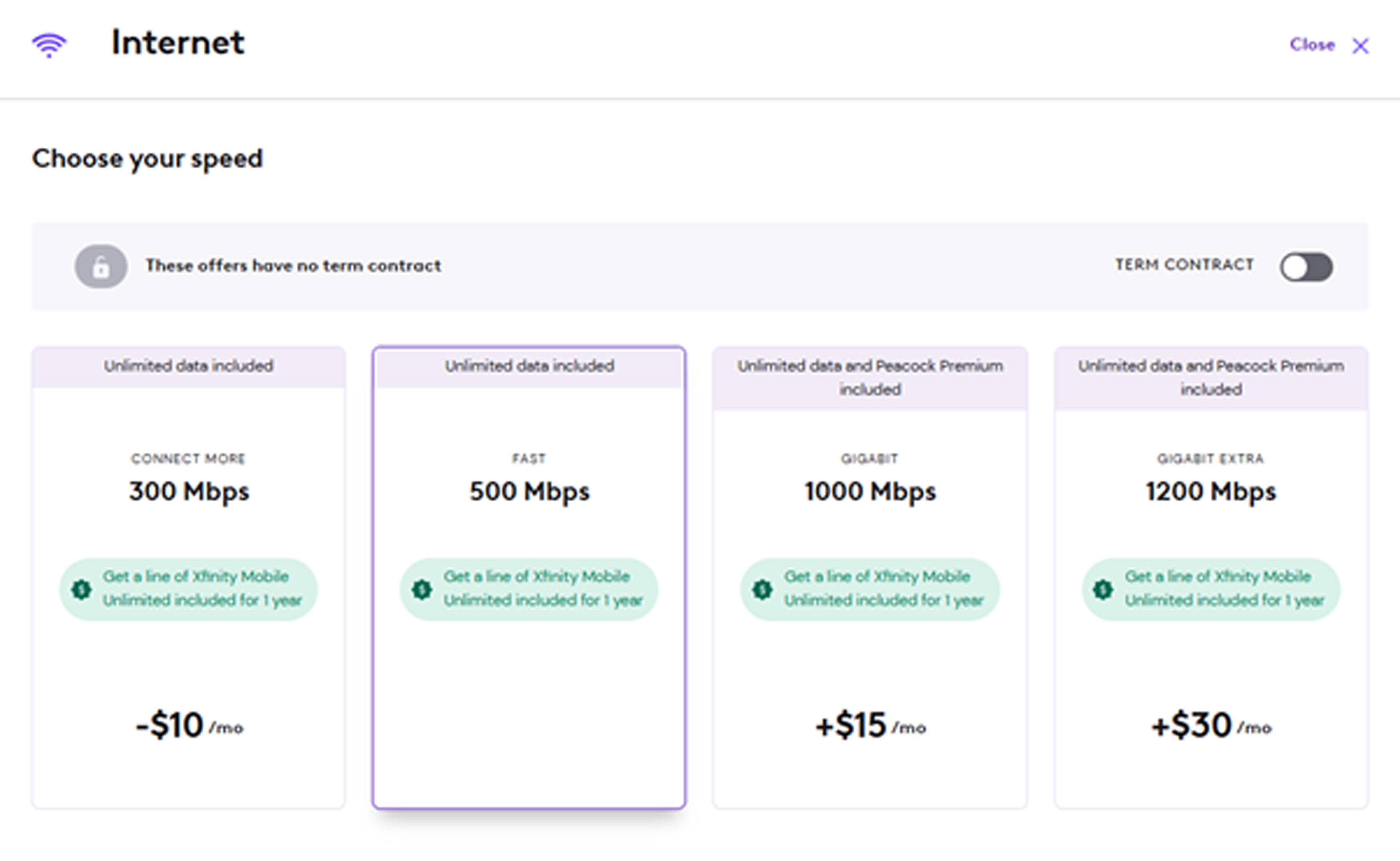The image size is (1400, 861).
Task: Click the X close icon
Action: coord(1360,46)
